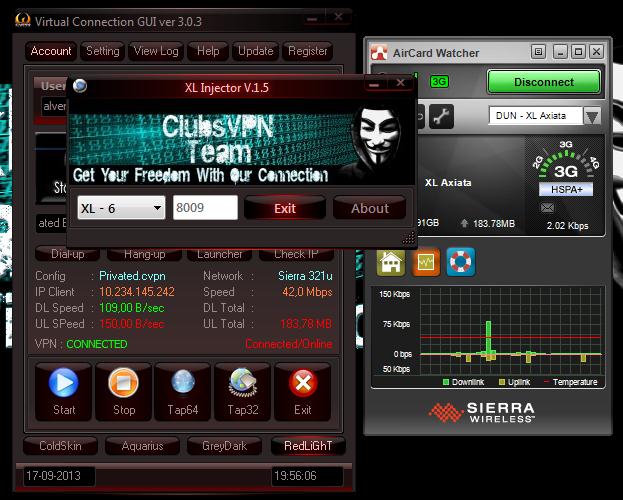This screenshot has height=500, width=623.
Task: Click the 8009 port input field
Action: coord(205,207)
